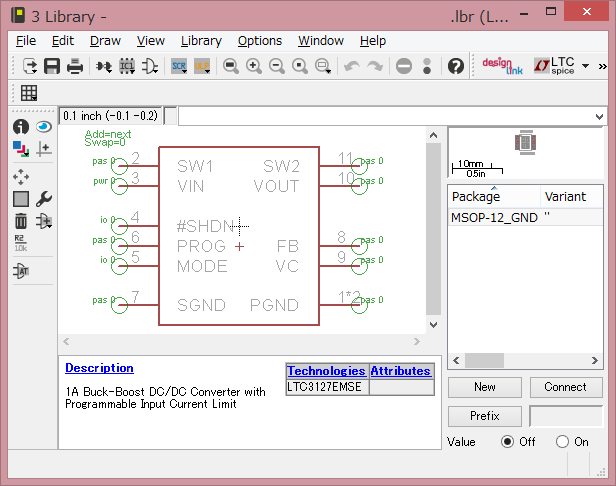The image size is (616, 486).
Task: Click the Prefix text field
Action: pos(566,416)
